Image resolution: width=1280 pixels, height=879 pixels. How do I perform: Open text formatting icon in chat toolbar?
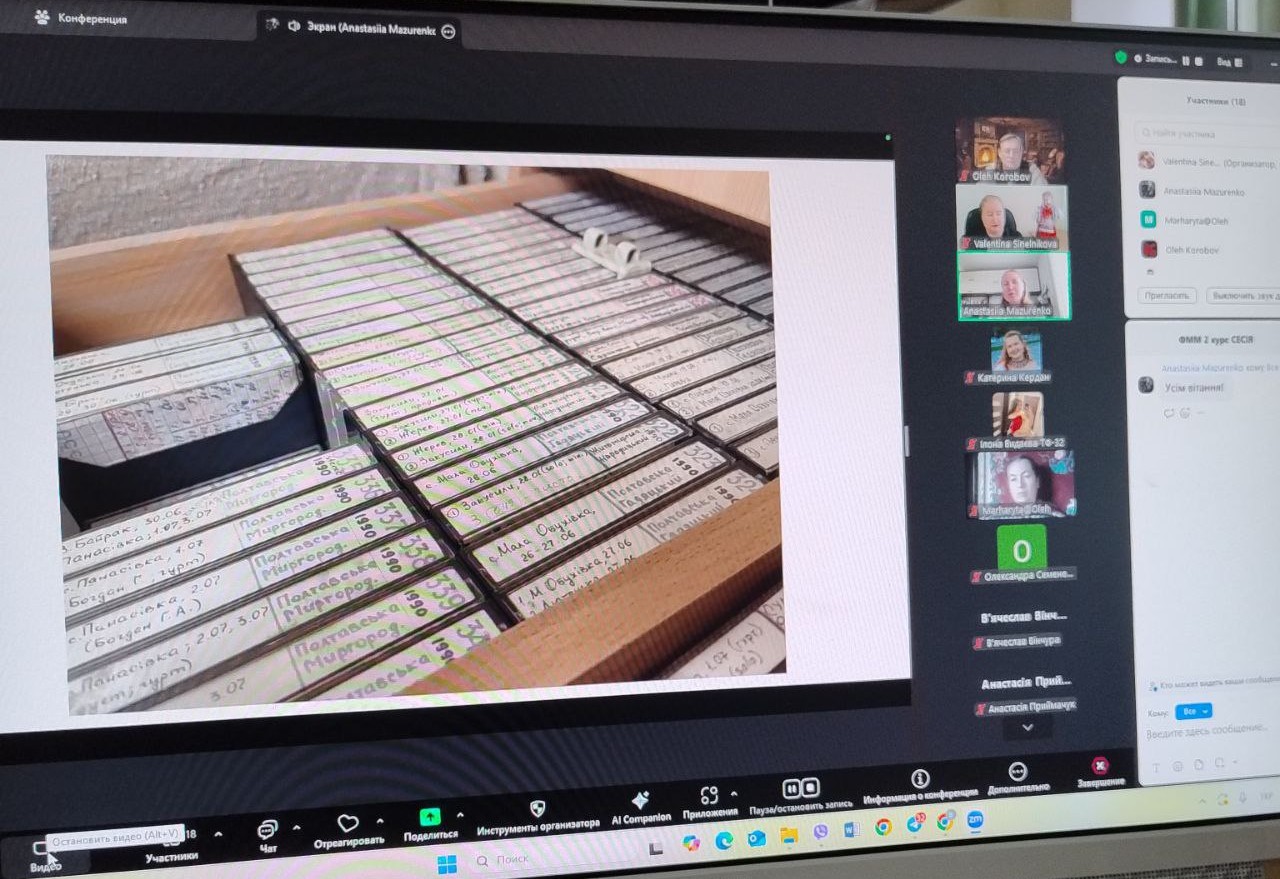[1157, 766]
